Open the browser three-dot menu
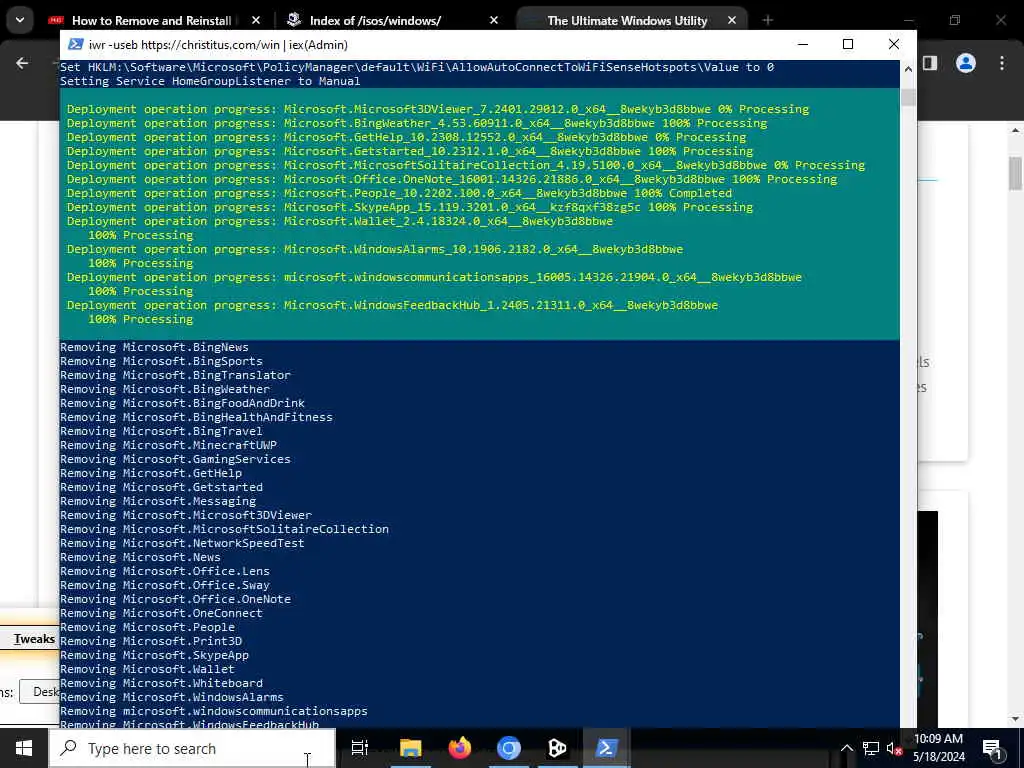The height and width of the screenshot is (768, 1024). pos(1002,63)
